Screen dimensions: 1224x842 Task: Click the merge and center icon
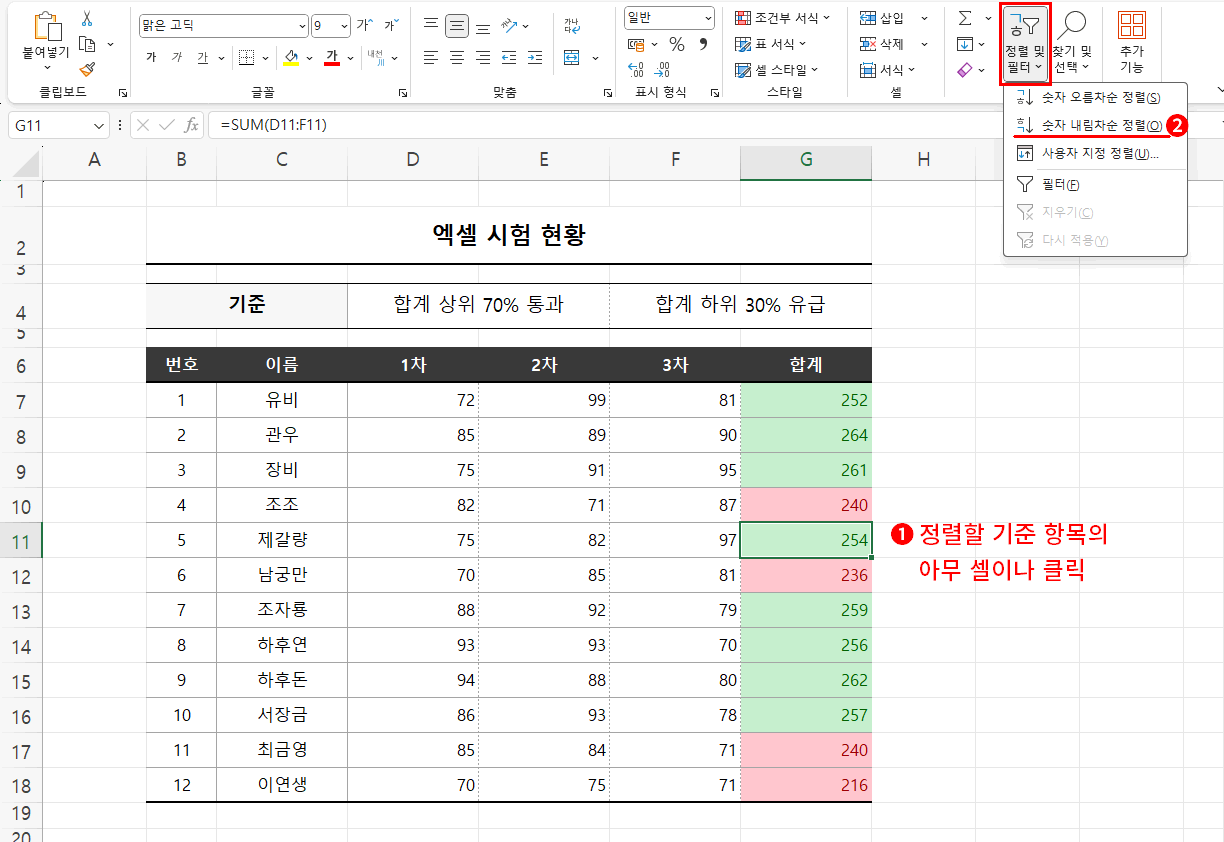click(571, 58)
